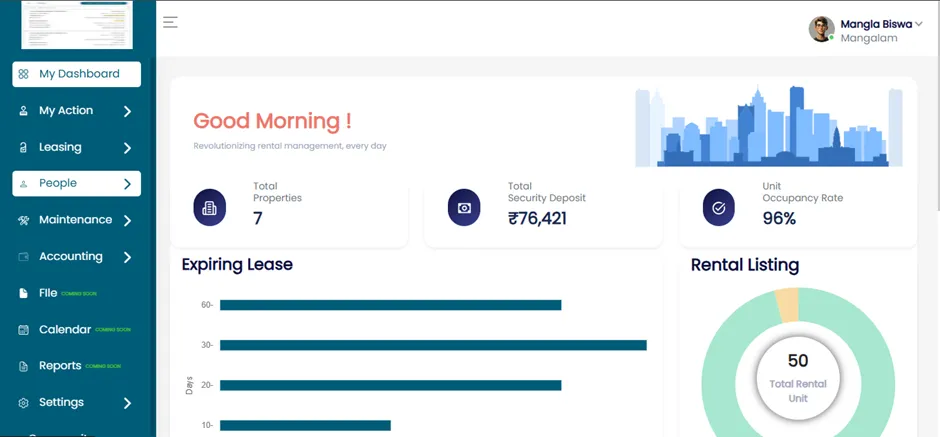Select the People menu label
The height and width of the screenshot is (437, 940).
(58, 183)
